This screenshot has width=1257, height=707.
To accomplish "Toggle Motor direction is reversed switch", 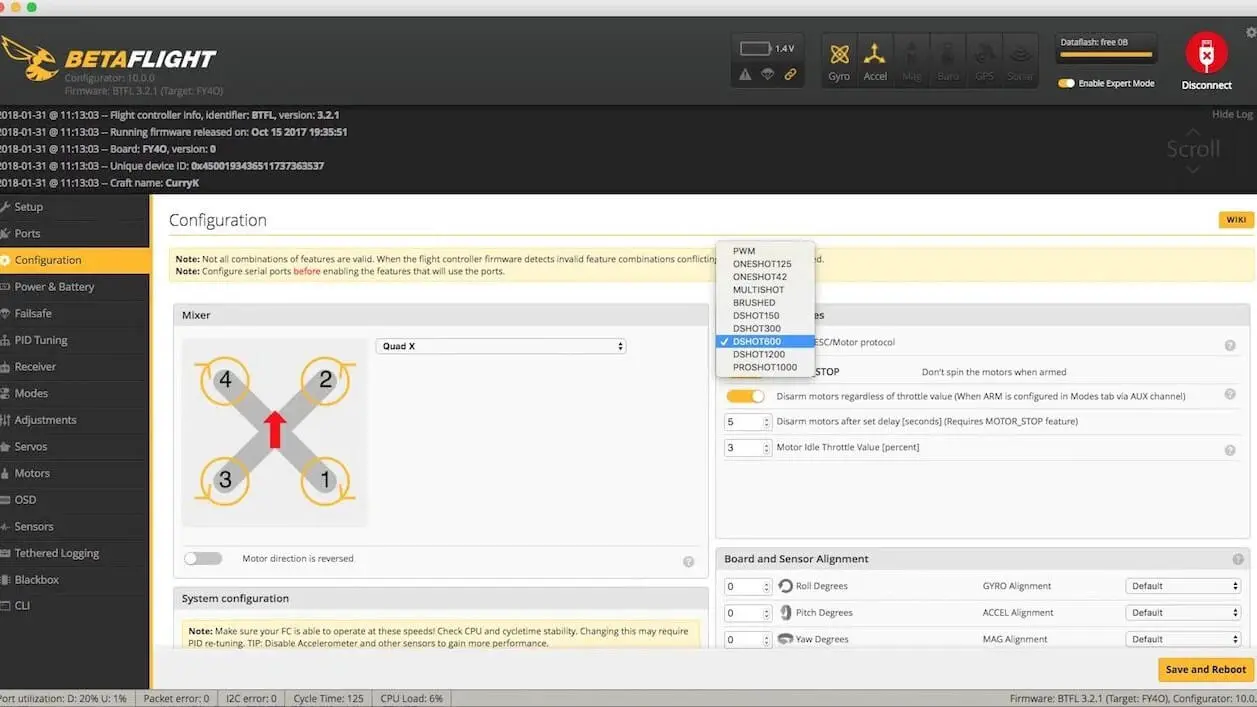I will pos(203,559).
